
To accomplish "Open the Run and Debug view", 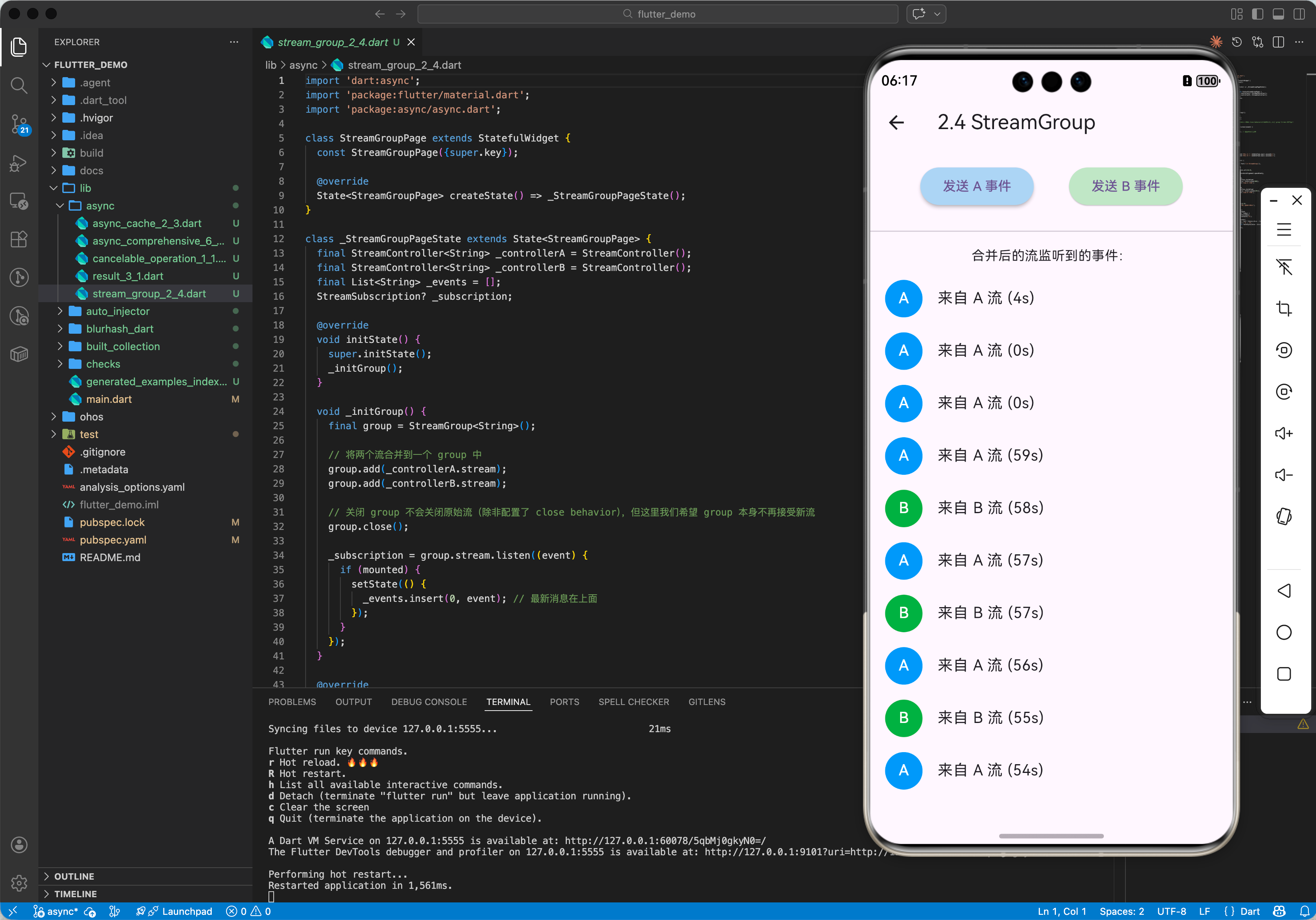I will [19, 163].
